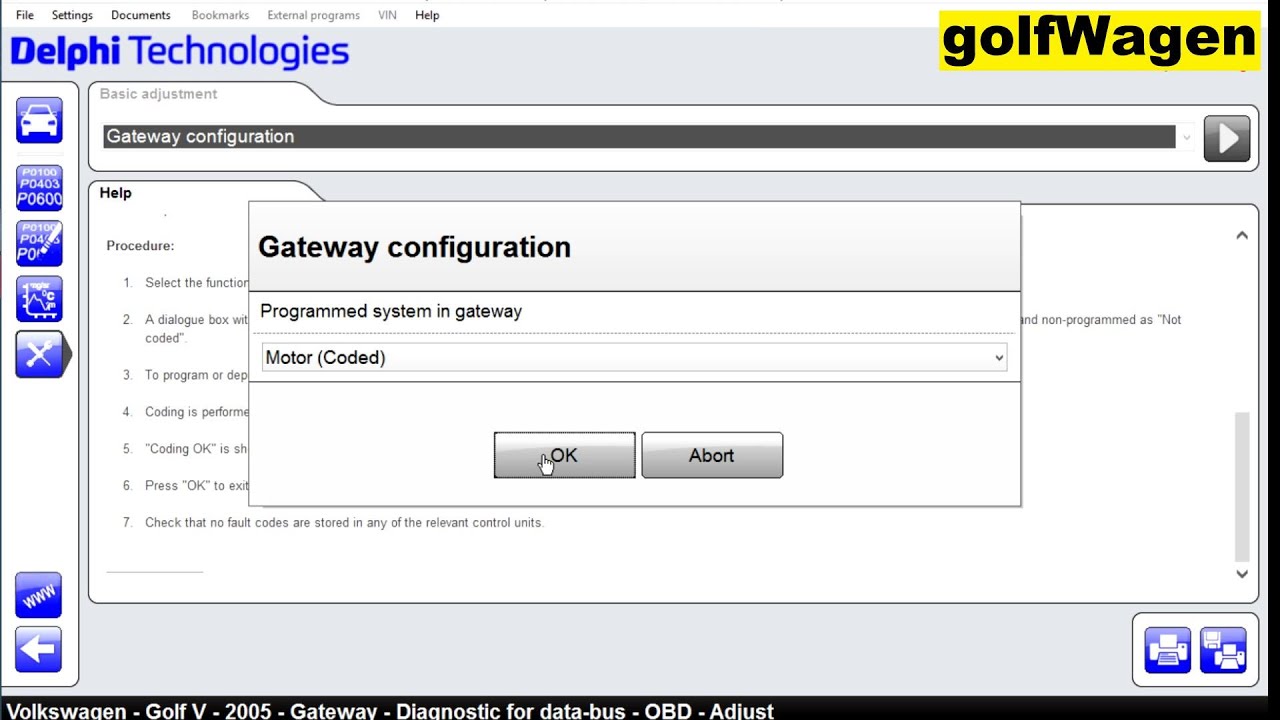Image resolution: width=1280 pixels, height=720 pixels.
Task: Click the Delphi Technologies logo
Action: 180,51
